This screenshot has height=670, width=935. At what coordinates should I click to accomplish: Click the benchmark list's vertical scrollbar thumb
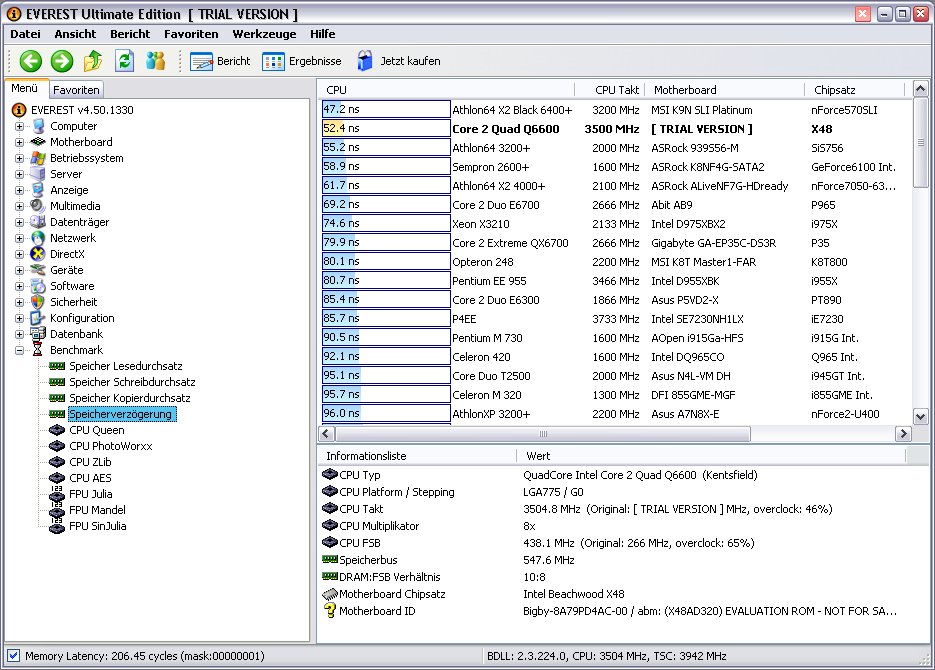(920, 143)
